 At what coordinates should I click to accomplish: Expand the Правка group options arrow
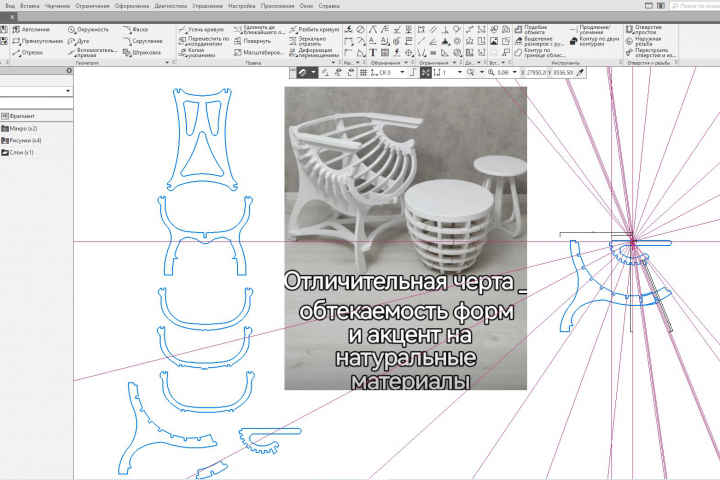[333, 63]
